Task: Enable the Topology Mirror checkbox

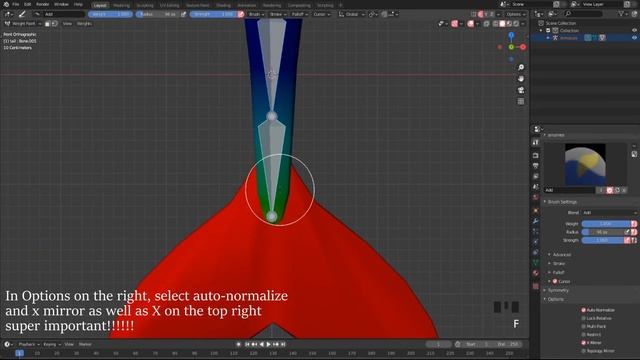Action: coord(584,351)
